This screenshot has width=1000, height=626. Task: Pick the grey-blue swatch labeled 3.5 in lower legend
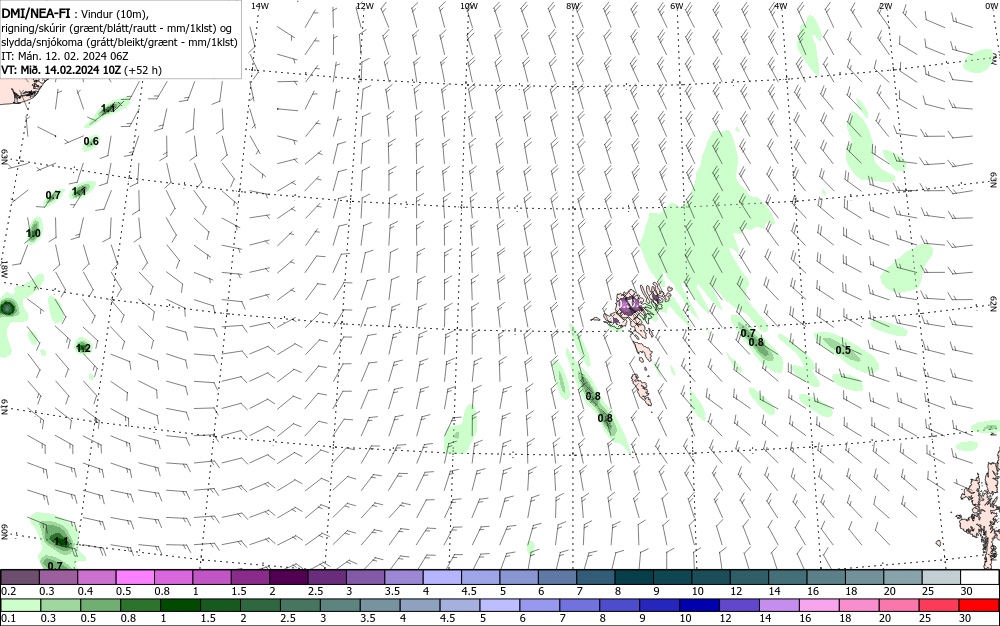pos(380,605)
